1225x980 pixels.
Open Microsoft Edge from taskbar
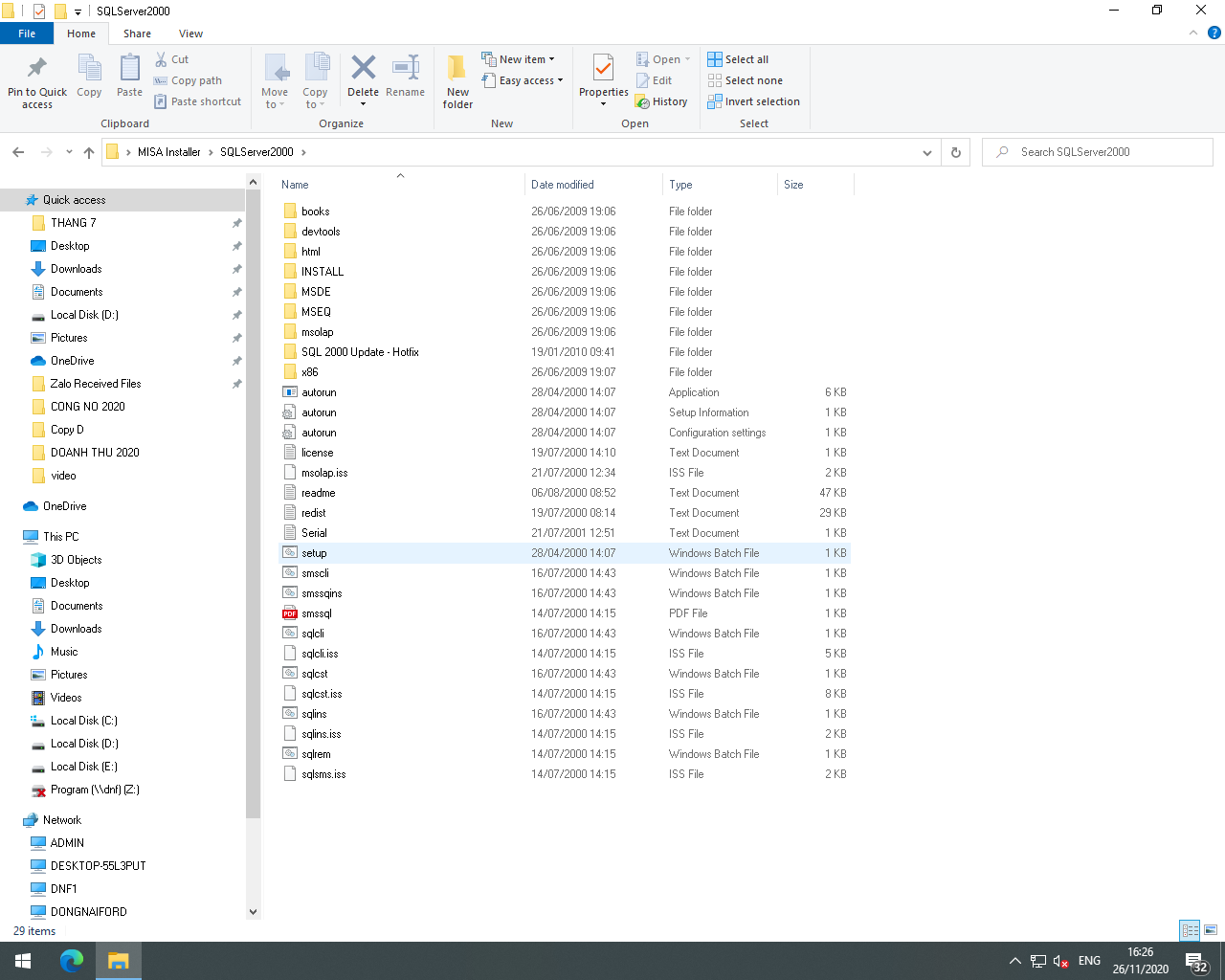tap(72, 961)
